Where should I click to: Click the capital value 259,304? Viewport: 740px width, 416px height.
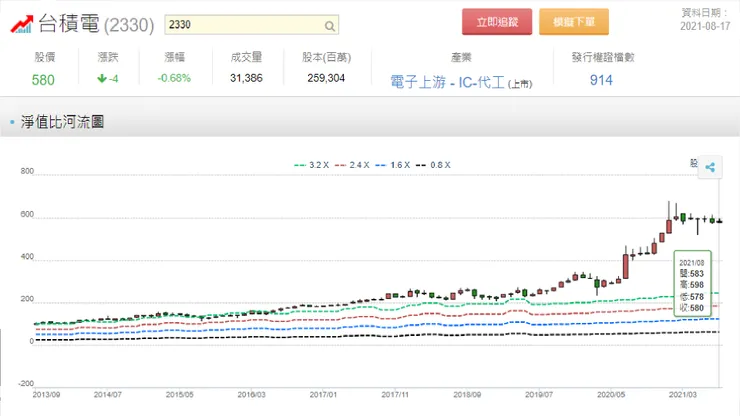(326, 78)
